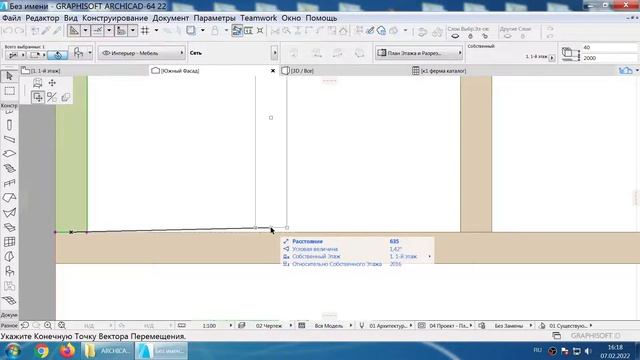Choose the Stair tool in the toolbox
Screen dimensions: 640x360
(9, 169)
